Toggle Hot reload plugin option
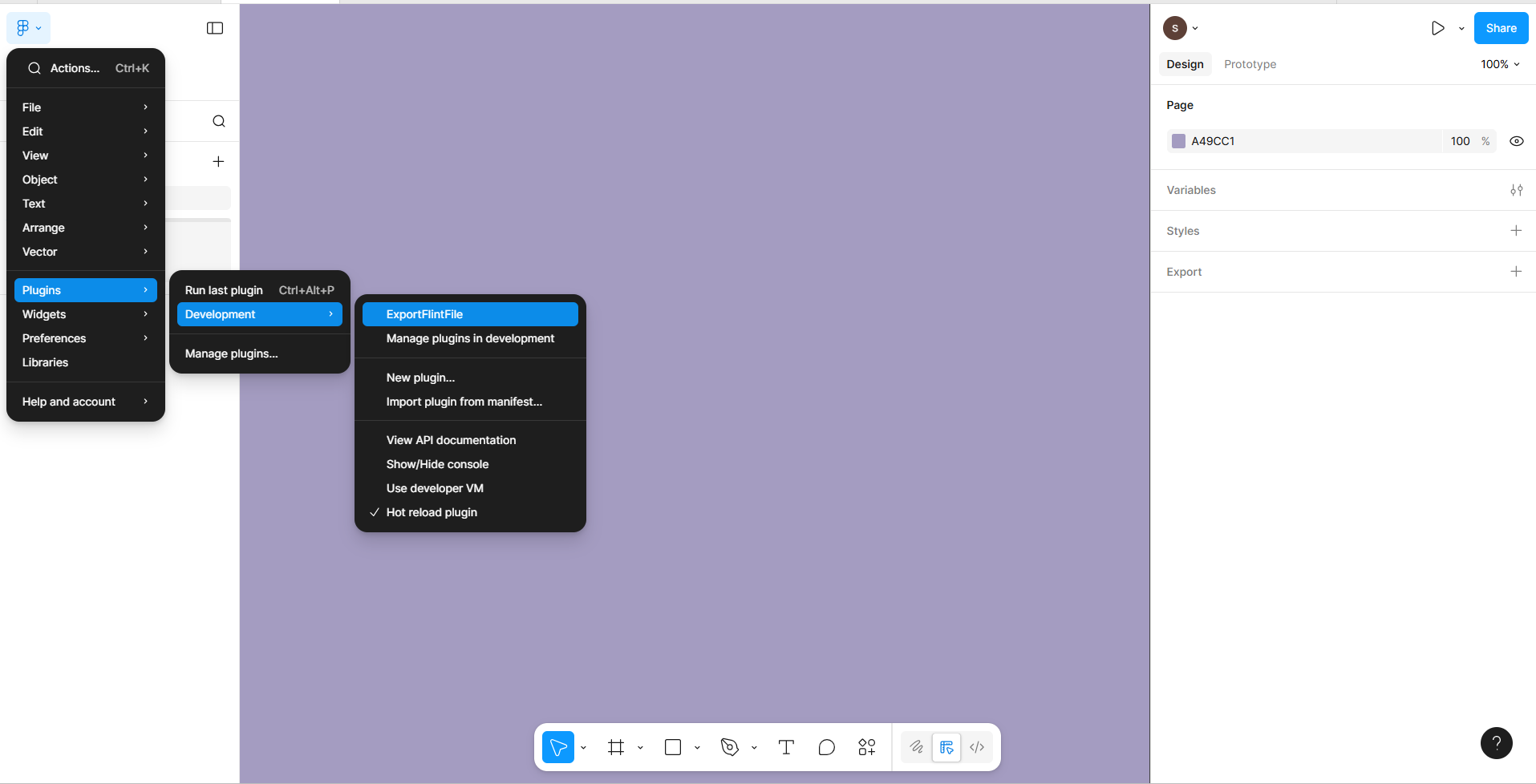The image size is (1536, 784). pos(470,512)
